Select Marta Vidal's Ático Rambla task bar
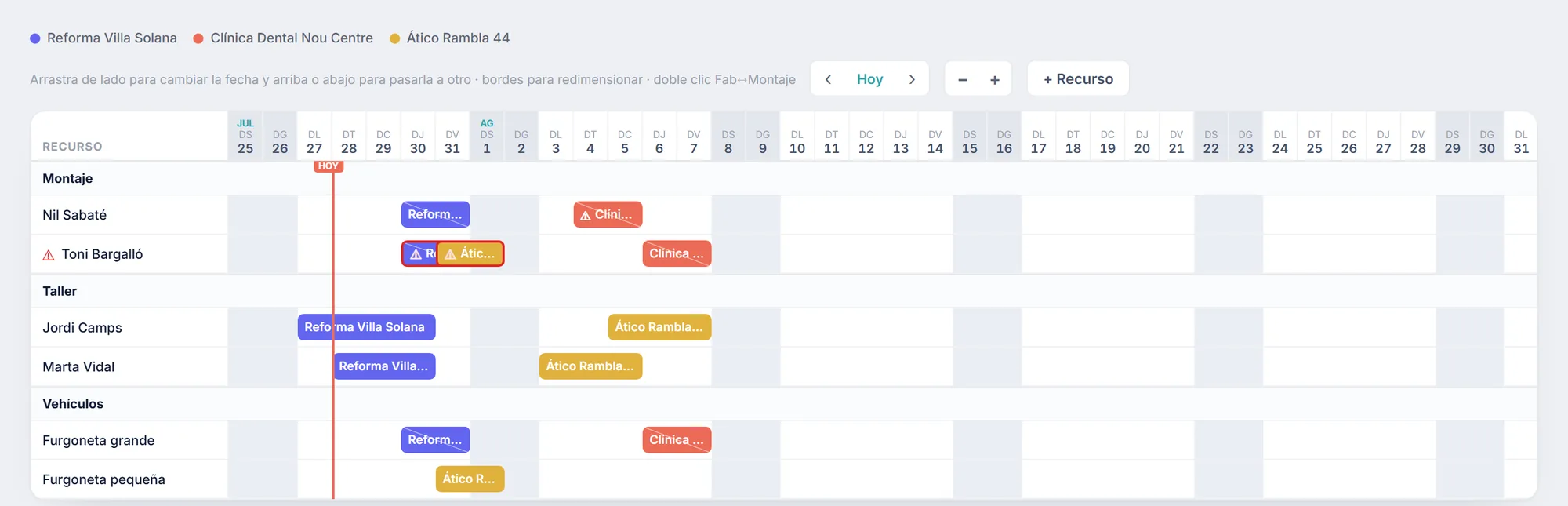Screen dimensions: 1568x506 pyautogui.click(x=590, y=366)
